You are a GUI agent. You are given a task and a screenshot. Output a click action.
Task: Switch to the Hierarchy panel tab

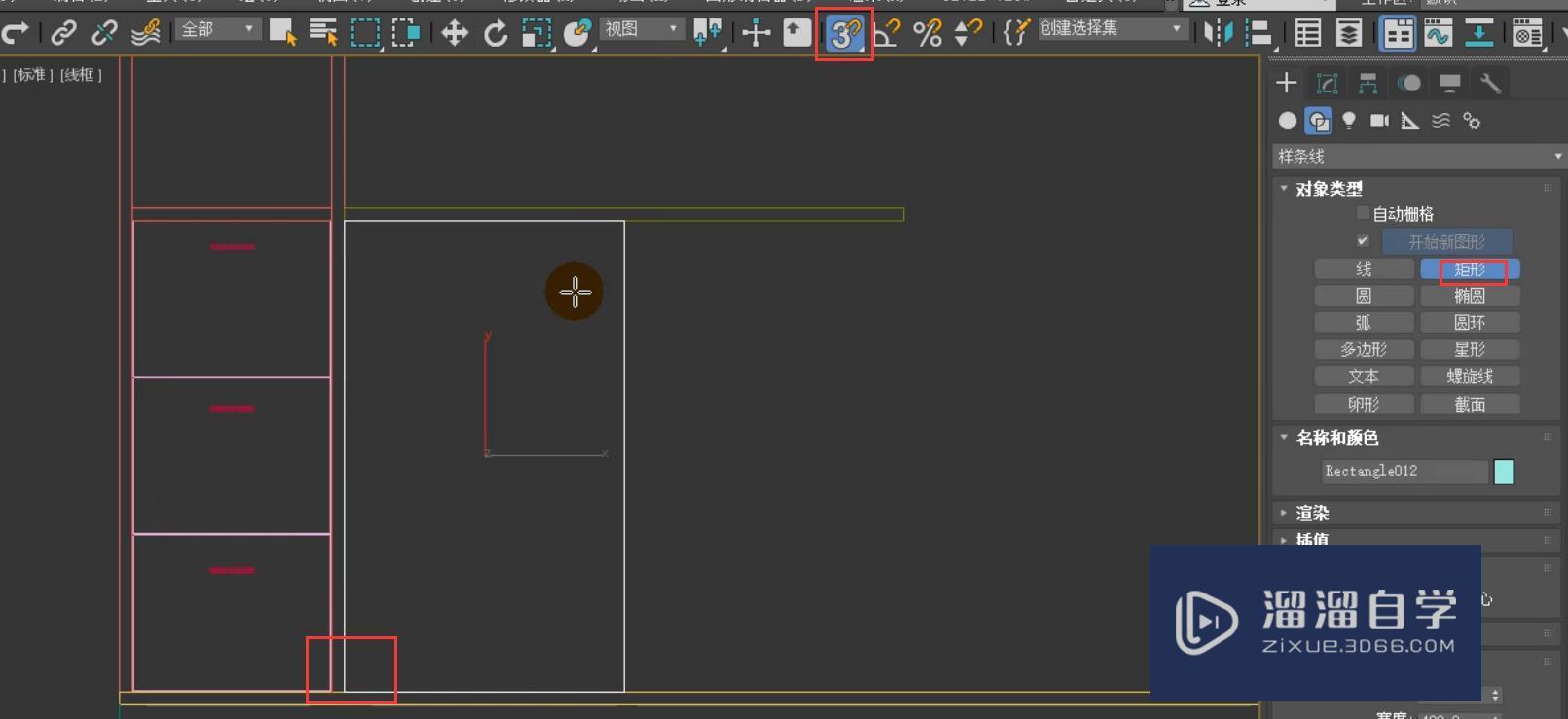pos(1367,83)
